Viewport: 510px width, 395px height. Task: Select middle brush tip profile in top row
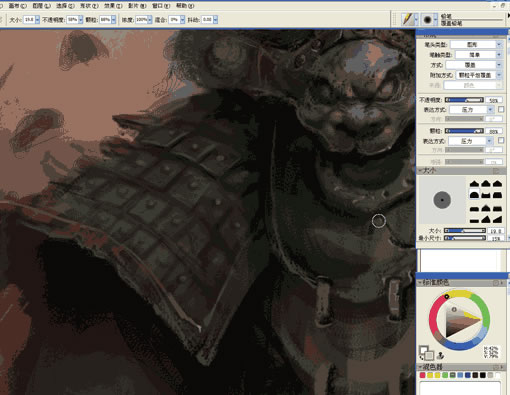pyautogui.click(x=486, y=183)
